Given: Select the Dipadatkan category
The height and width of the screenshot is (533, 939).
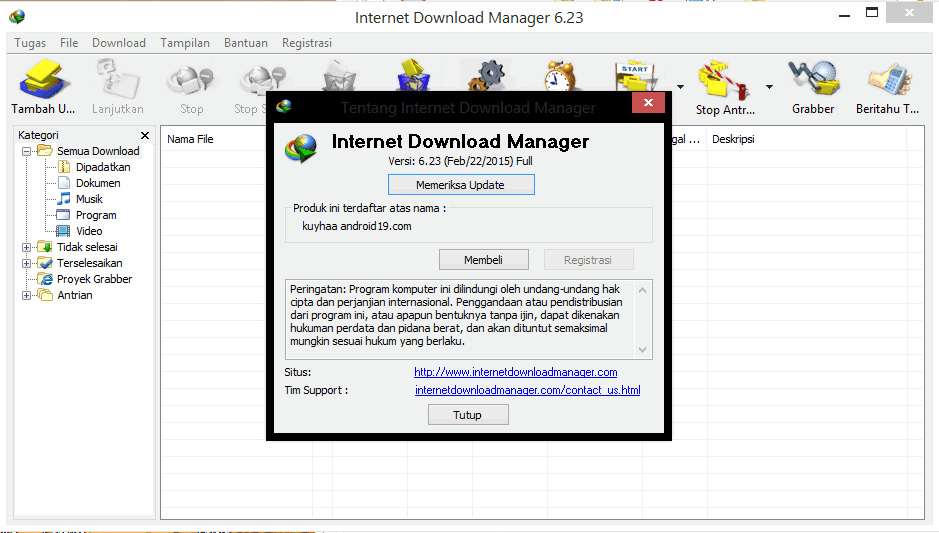Looking at the screenshot, I should [103, 167].
